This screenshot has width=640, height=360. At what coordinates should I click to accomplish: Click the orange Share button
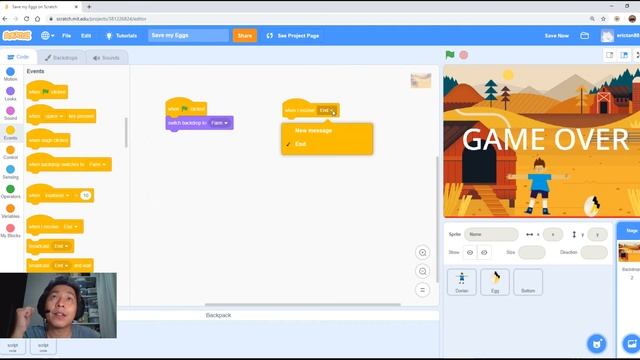click(244, 36)
